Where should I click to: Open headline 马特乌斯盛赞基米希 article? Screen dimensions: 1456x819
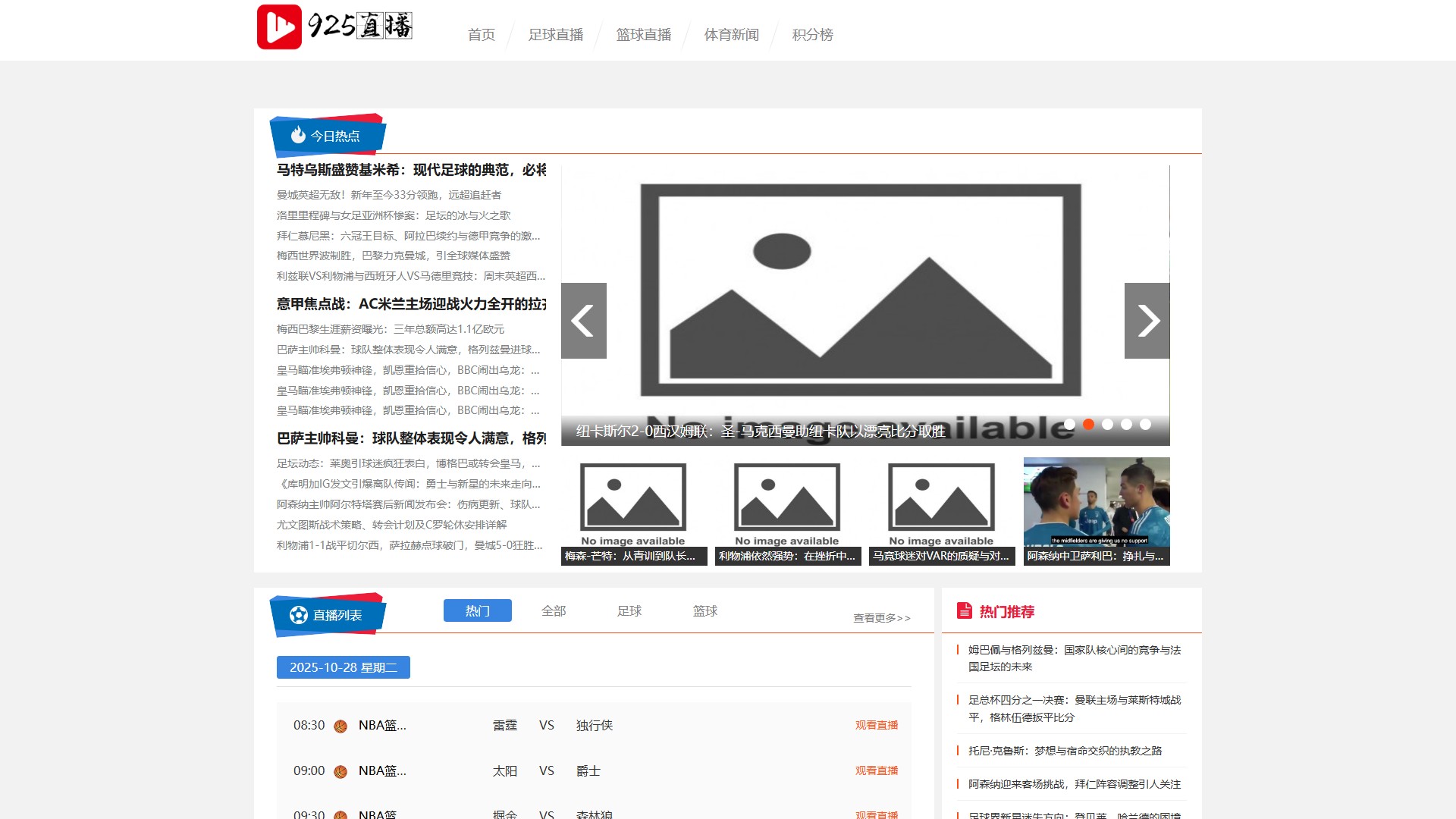click(x=411, y=170)
